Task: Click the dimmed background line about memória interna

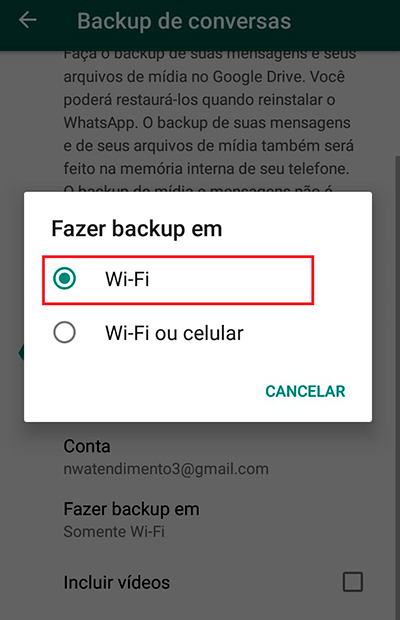Action: [206, 169]
